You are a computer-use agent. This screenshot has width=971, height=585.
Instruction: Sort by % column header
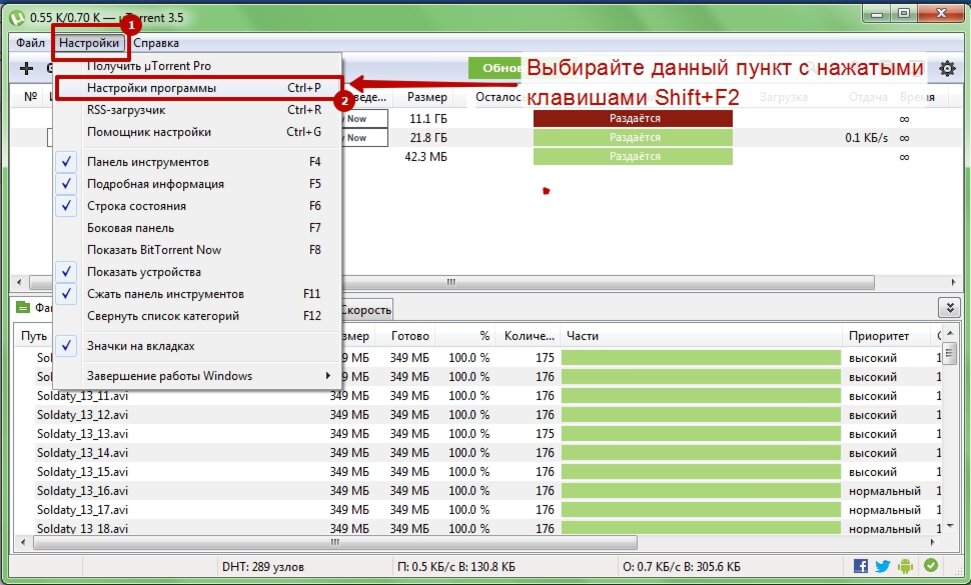click(484, 336)
